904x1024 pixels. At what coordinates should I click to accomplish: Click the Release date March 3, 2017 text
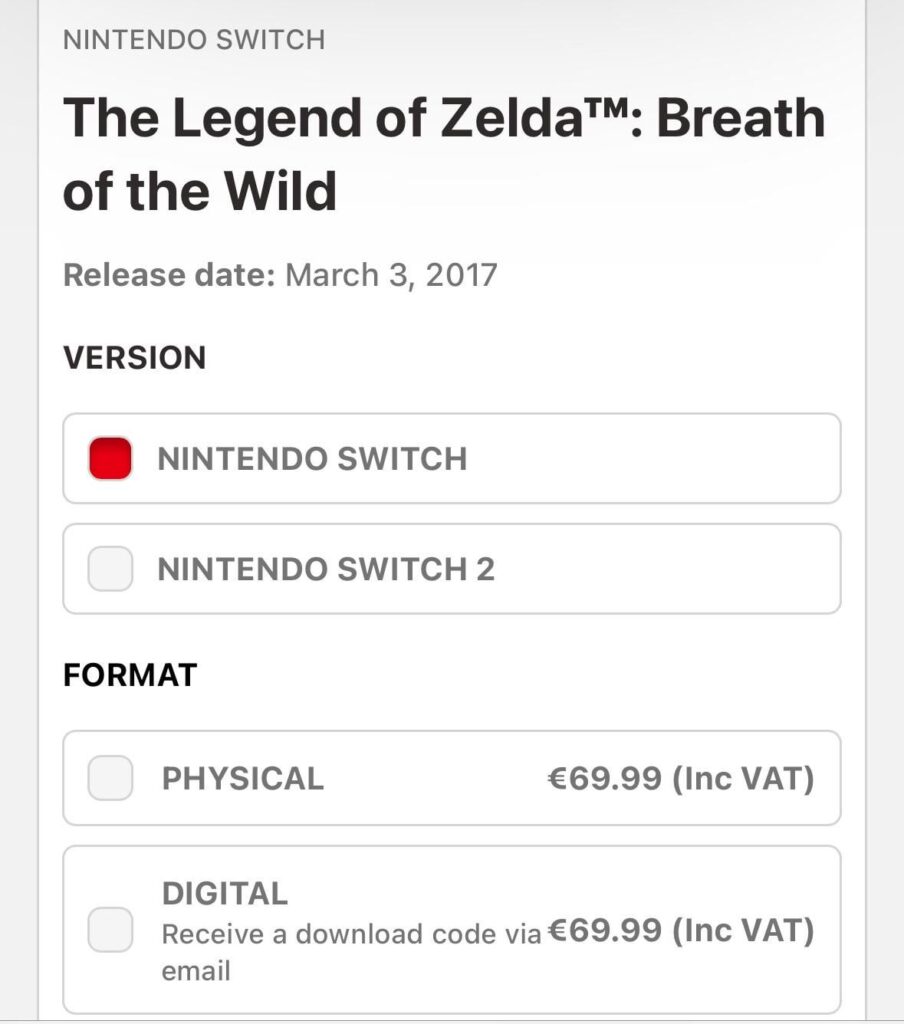(282, 276)
